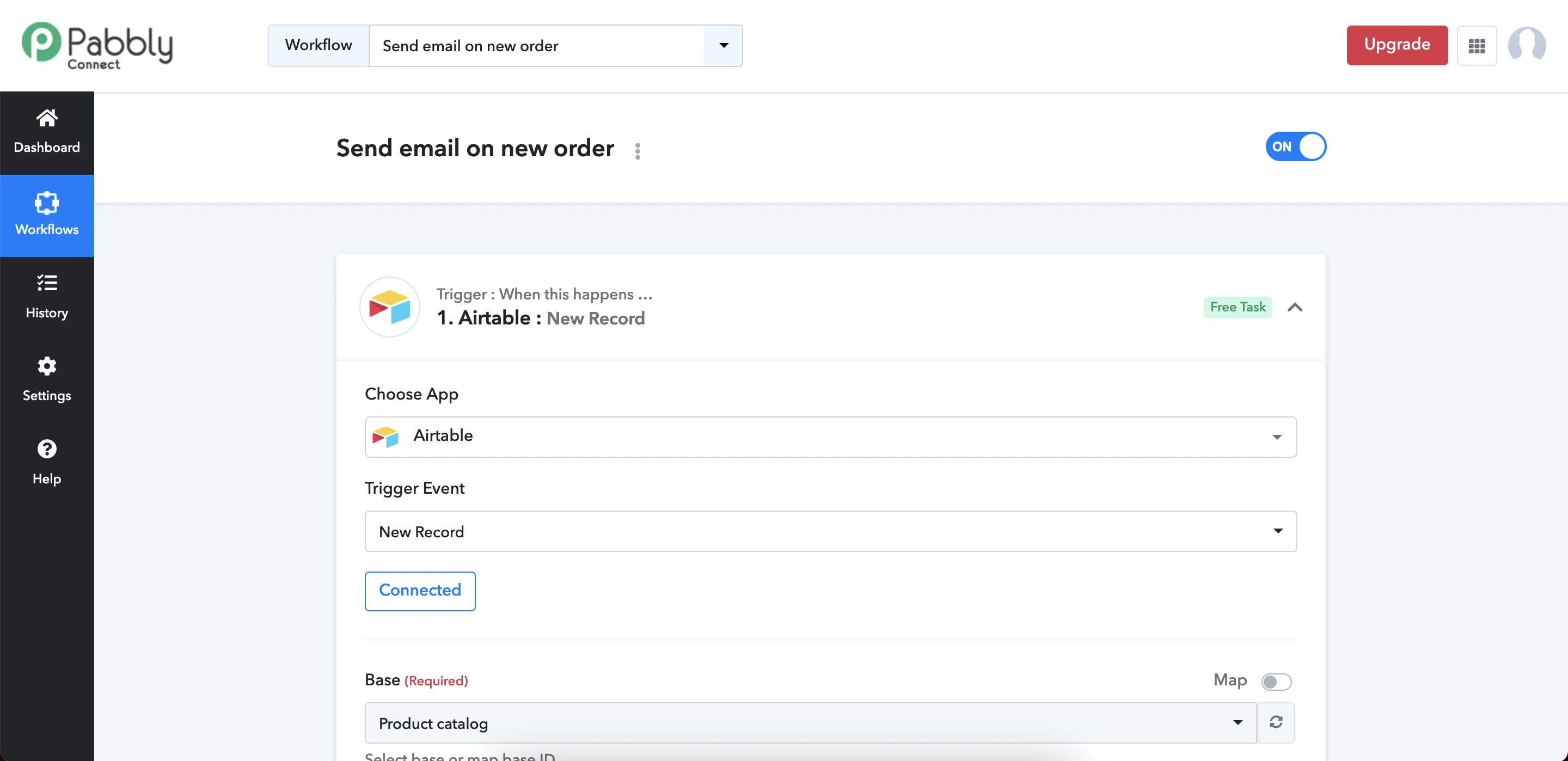Click the Pabbly Connect logo
The width and height of the screenshot is (1568, 761).
pyautogui.click(x=97, y=46)
